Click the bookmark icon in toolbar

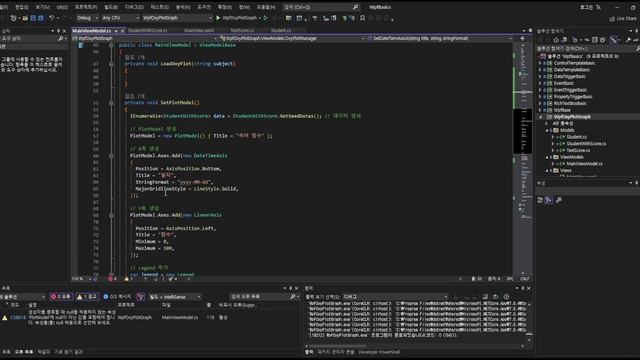tap(362, 18)
